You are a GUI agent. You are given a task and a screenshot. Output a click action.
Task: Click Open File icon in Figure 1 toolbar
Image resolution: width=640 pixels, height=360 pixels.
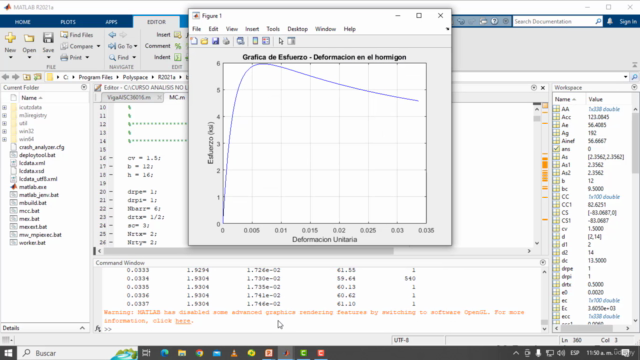pos(204,41)
